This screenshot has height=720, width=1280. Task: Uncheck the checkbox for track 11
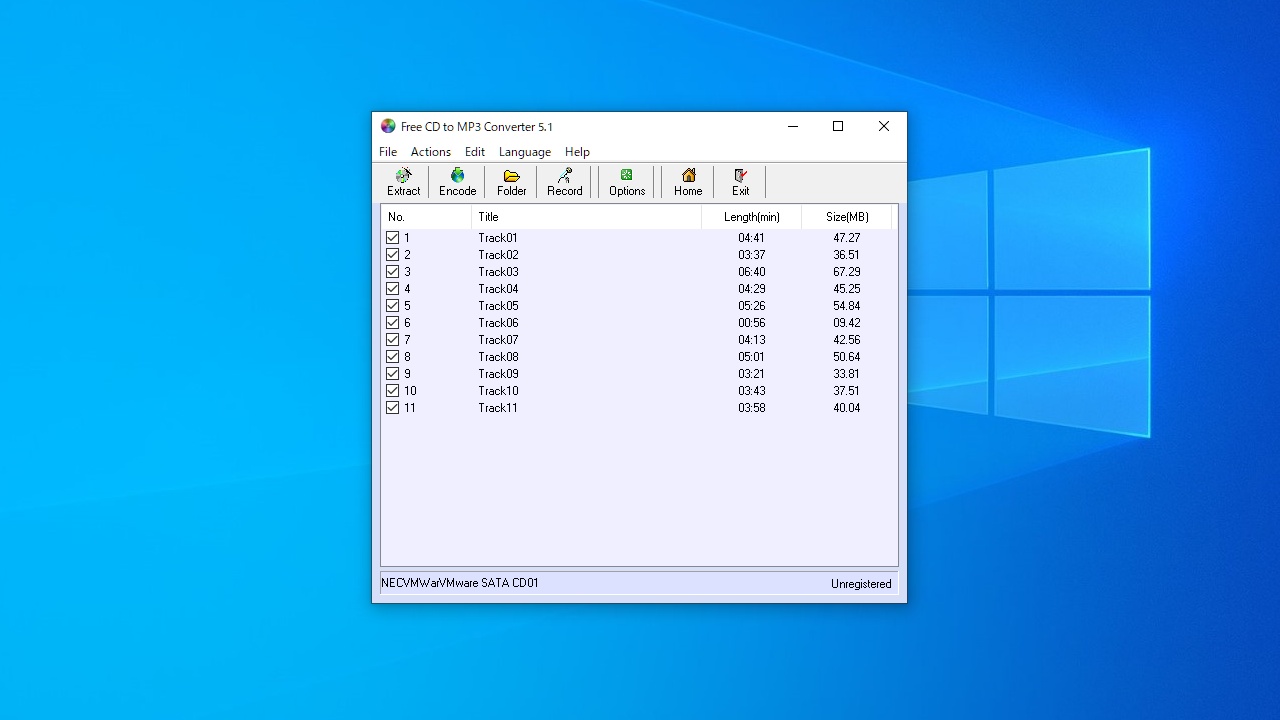click(392, 408)
